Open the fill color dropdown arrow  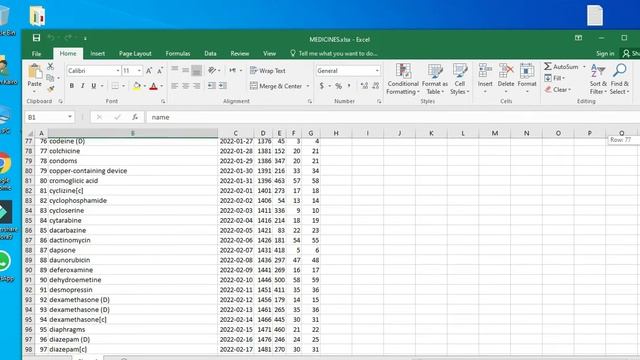[x=144, y=86]
